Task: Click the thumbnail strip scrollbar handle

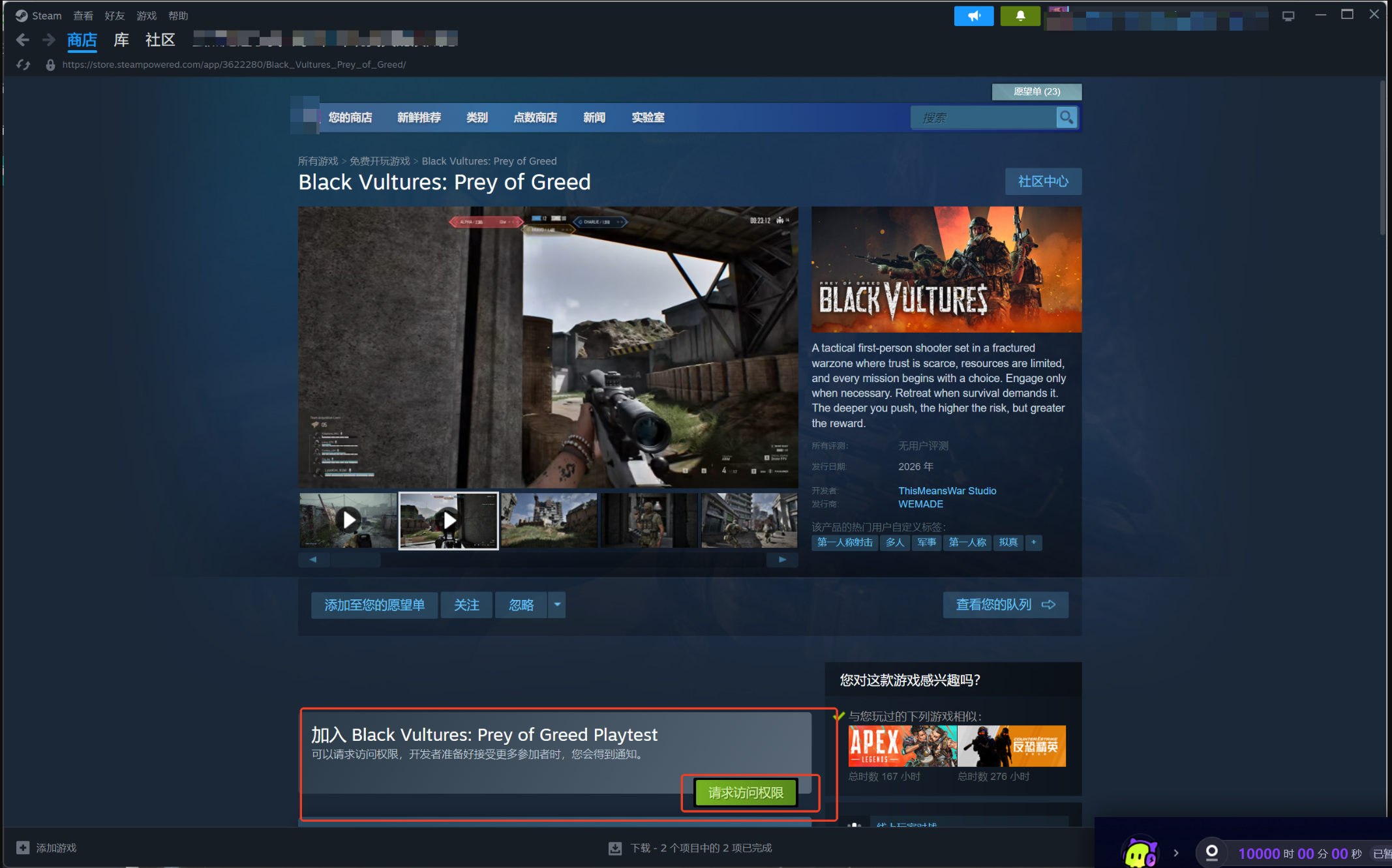Action: click(x=356, y=560)
